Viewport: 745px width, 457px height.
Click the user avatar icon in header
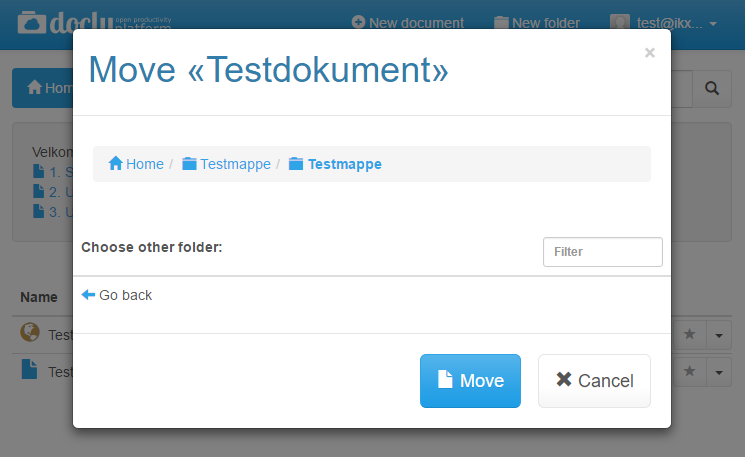(620, 22)
